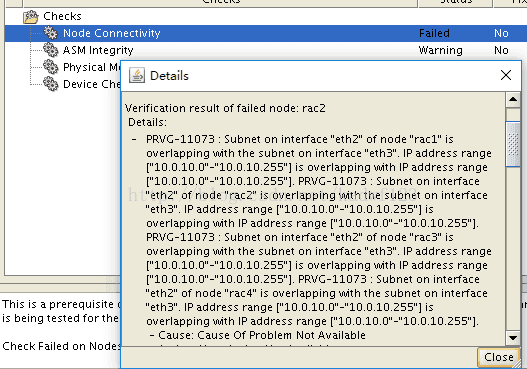
Task: Click the 'Details:' label in dialog
Action: (147, 122)
